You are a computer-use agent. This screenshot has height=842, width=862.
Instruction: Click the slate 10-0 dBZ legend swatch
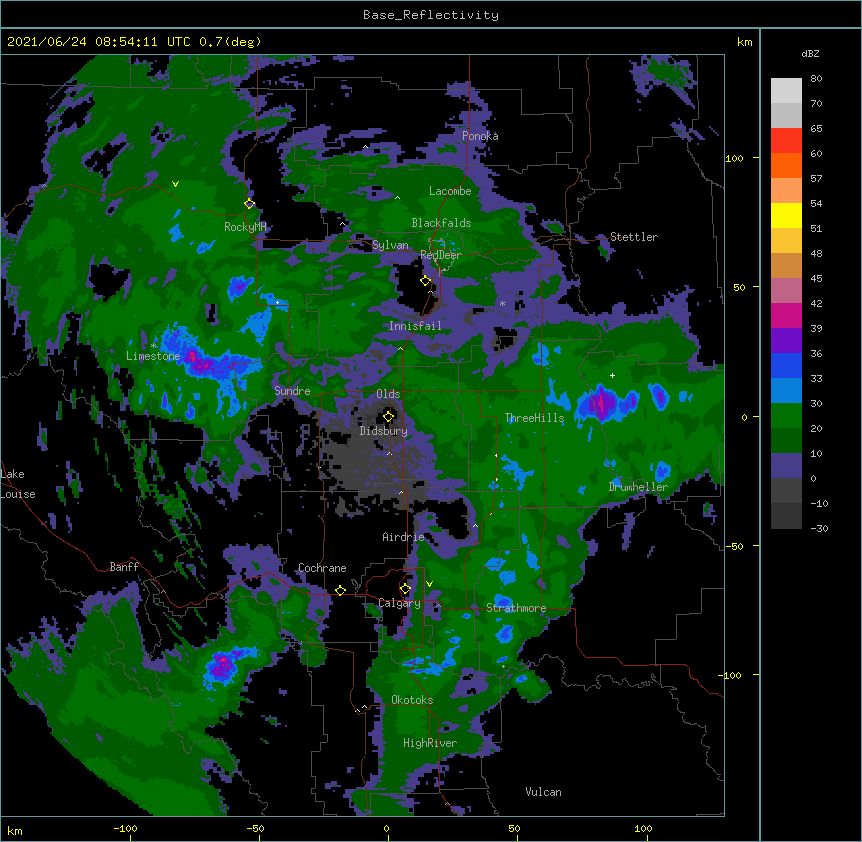(786, 466)
